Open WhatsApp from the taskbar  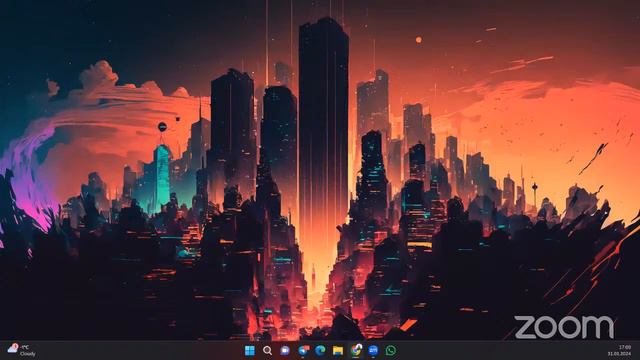391,350
